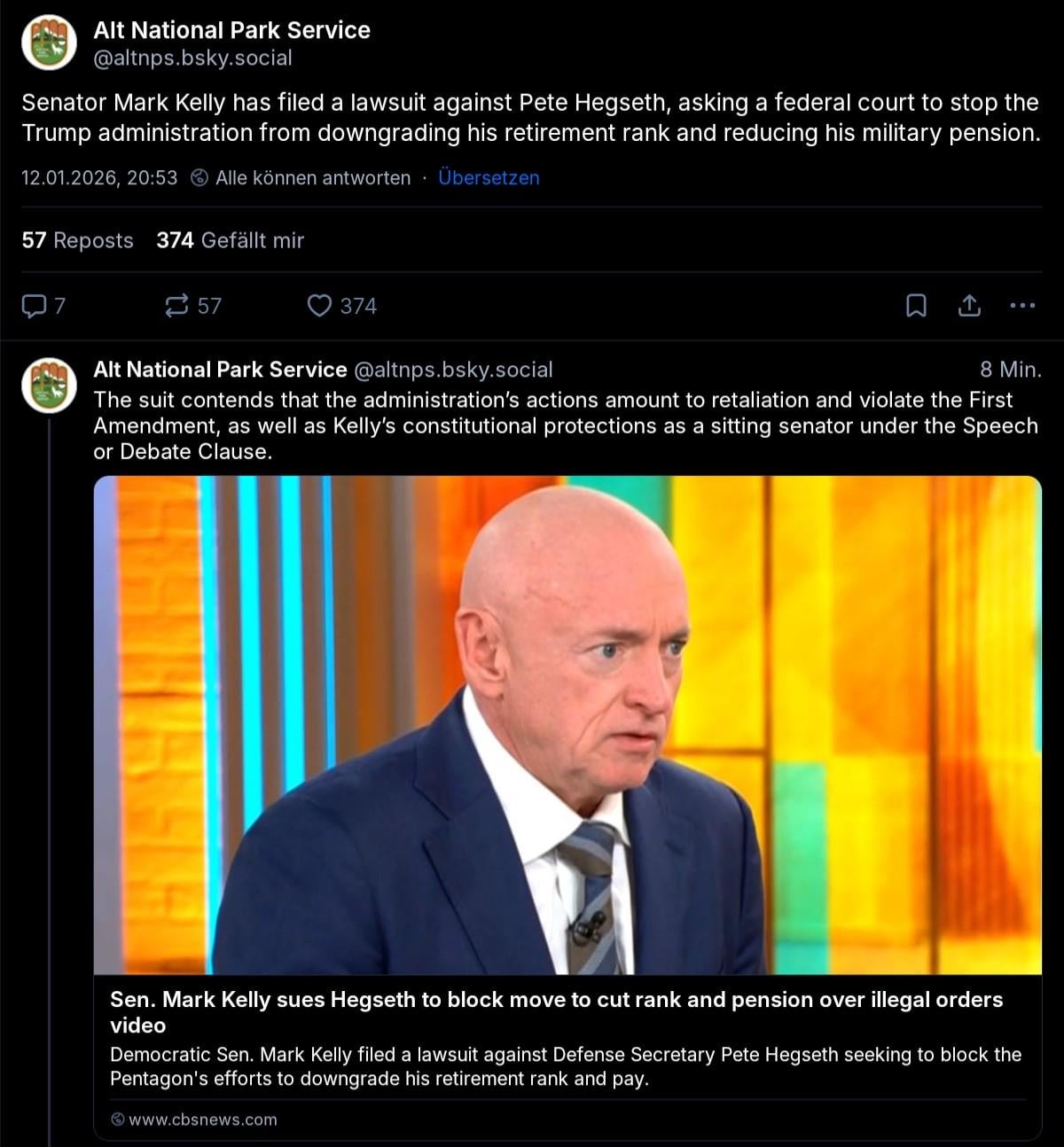Open the 'Sen. Mark Kelly sues Hegseth' headline
The height and width of the screenshot is (1147, 1064).
[556, 1012]
